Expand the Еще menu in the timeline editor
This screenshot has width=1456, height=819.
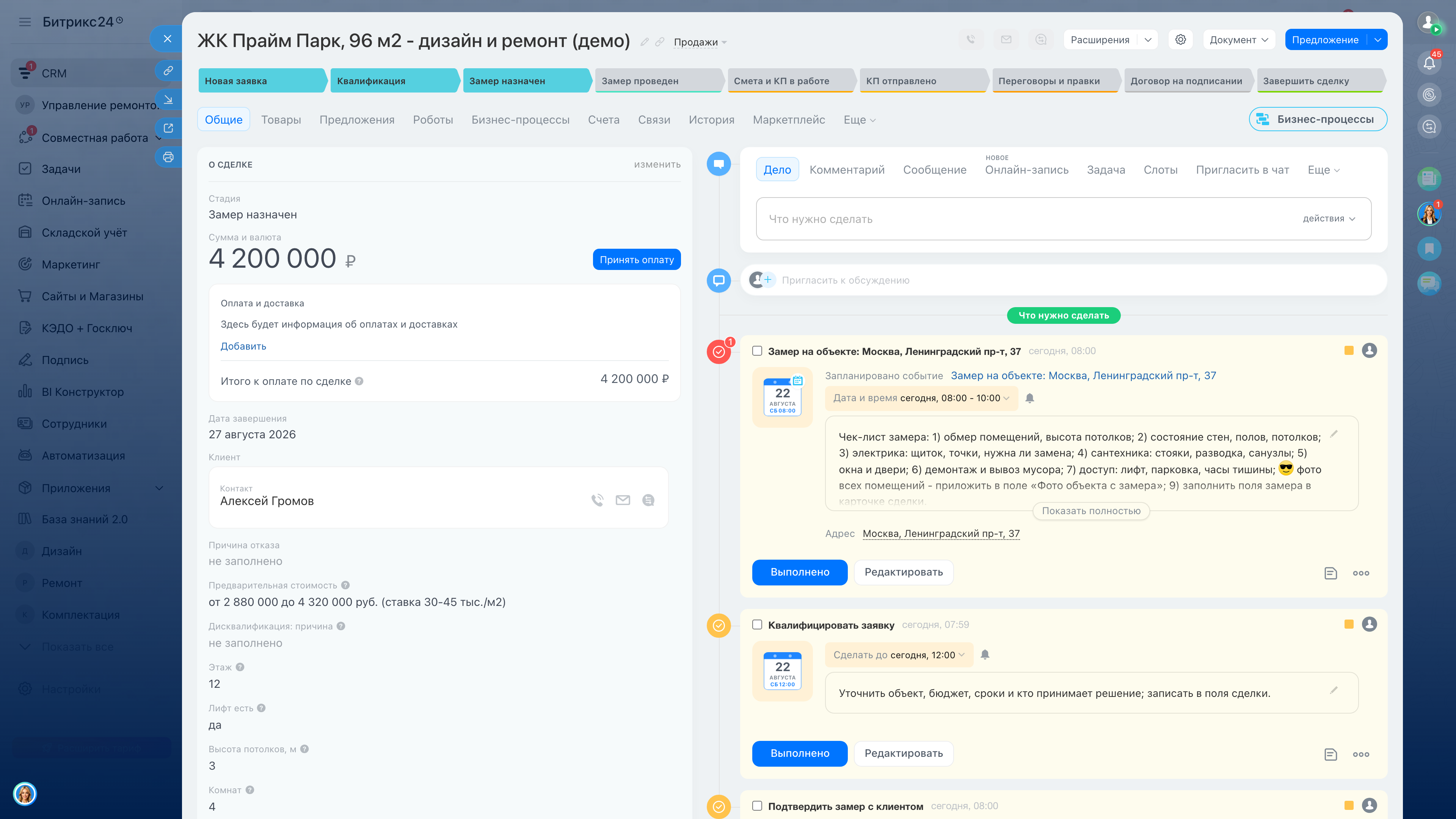pyautogui.click(x=1323, y=169)
